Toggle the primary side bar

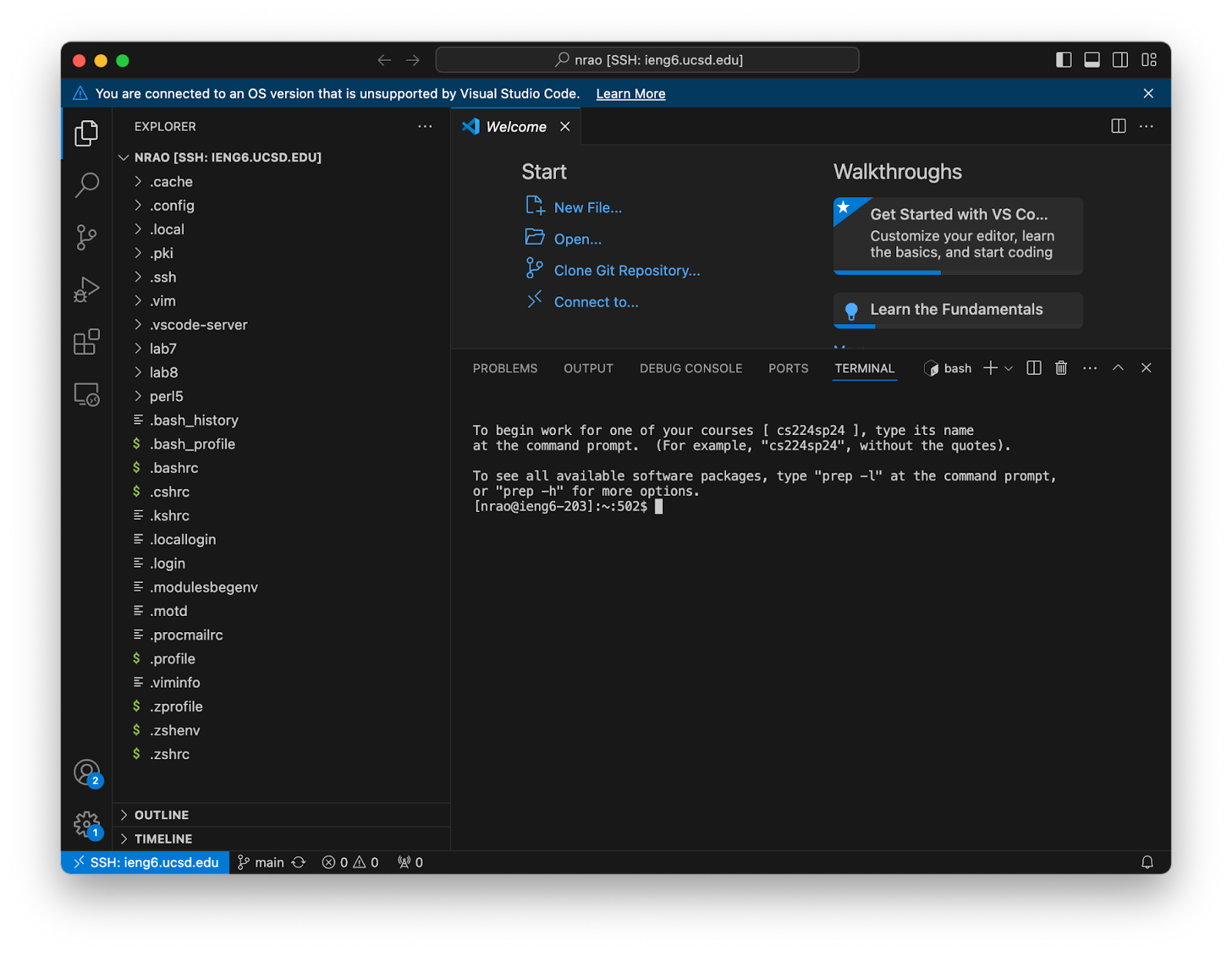(x=1063, y=60)
